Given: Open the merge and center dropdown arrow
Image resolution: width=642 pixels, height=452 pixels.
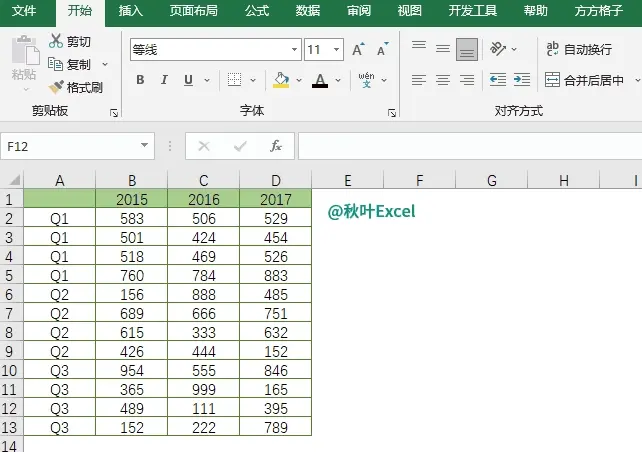Looking at the screenshot, I should [x=637, y=80].
